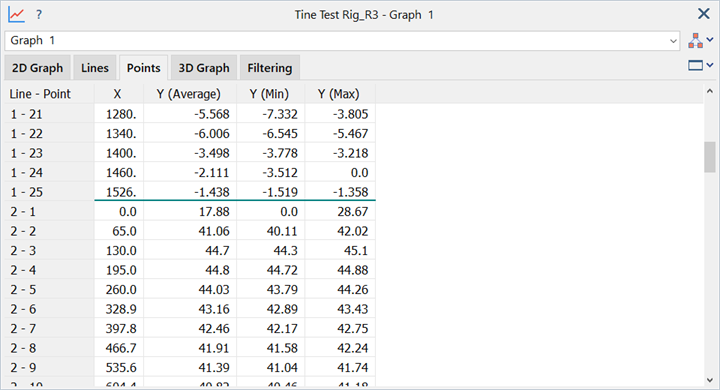
Task: Close the Tine Test Rig graph window
Action: click(x=703, y=14)
